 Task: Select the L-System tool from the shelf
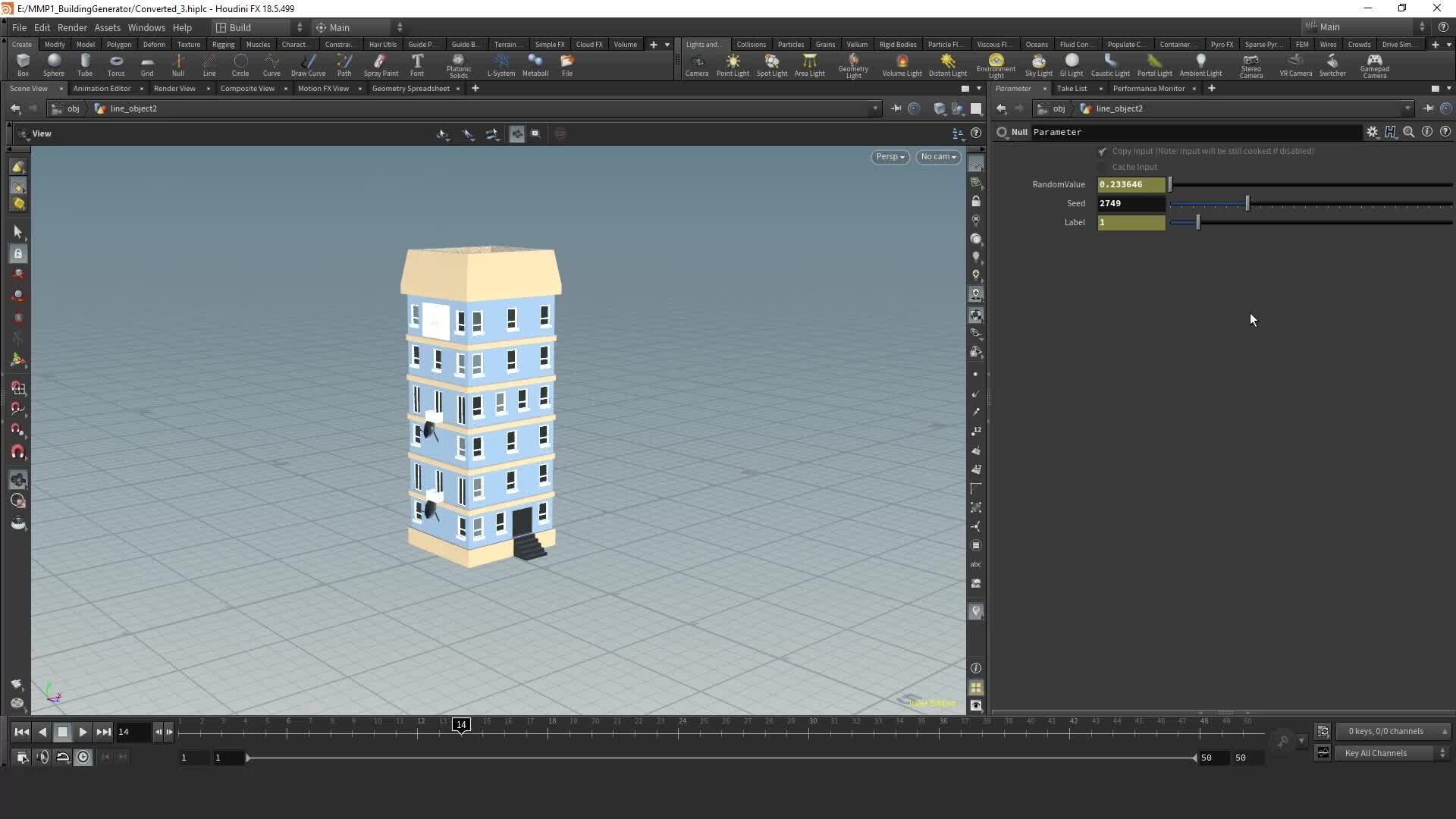(502, 64)
